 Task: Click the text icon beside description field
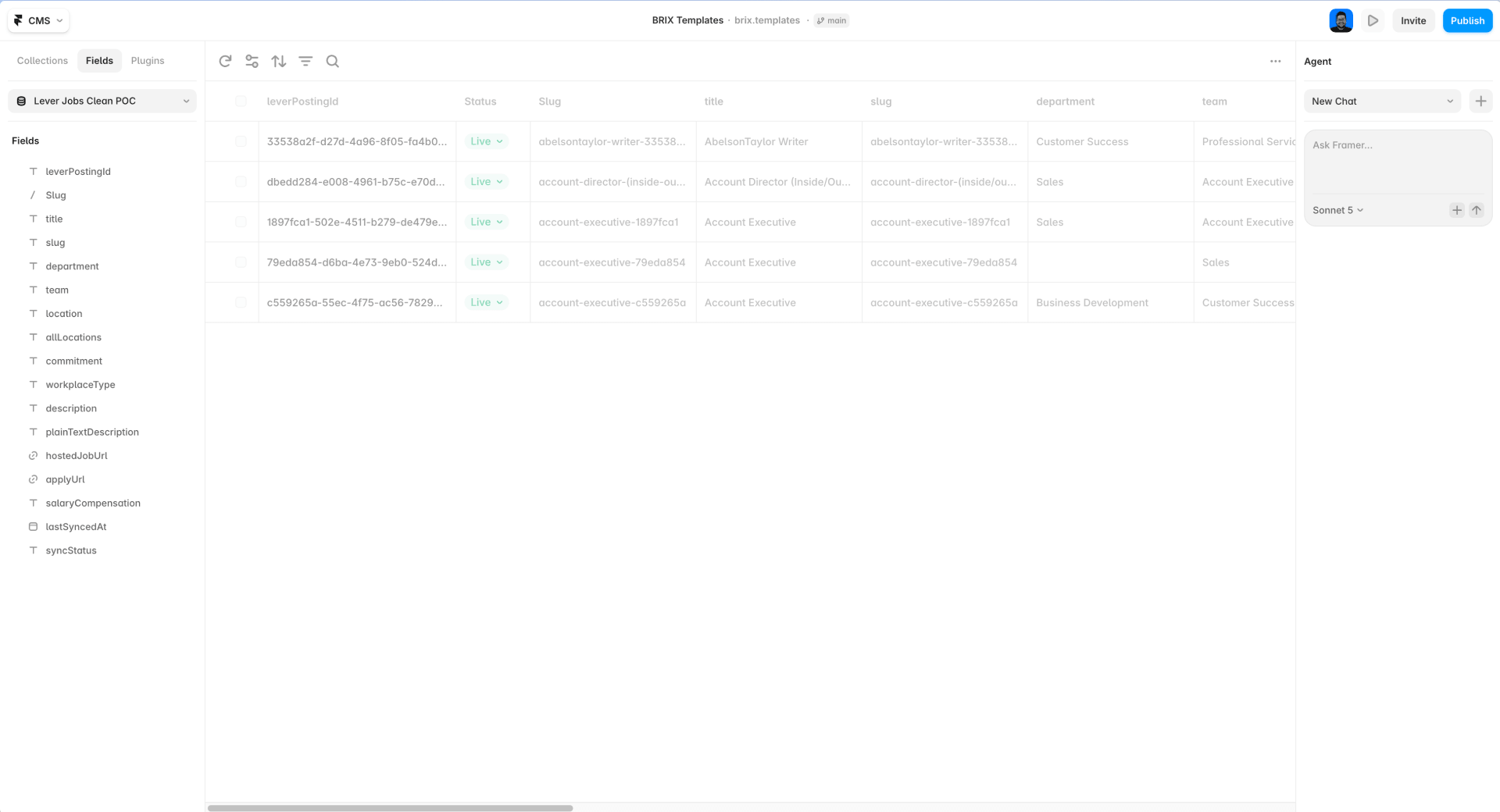coord(33,408)
